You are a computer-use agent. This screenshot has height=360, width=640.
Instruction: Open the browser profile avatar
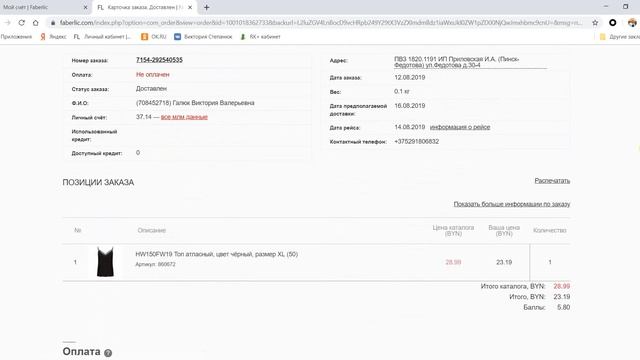coord(632,23)
